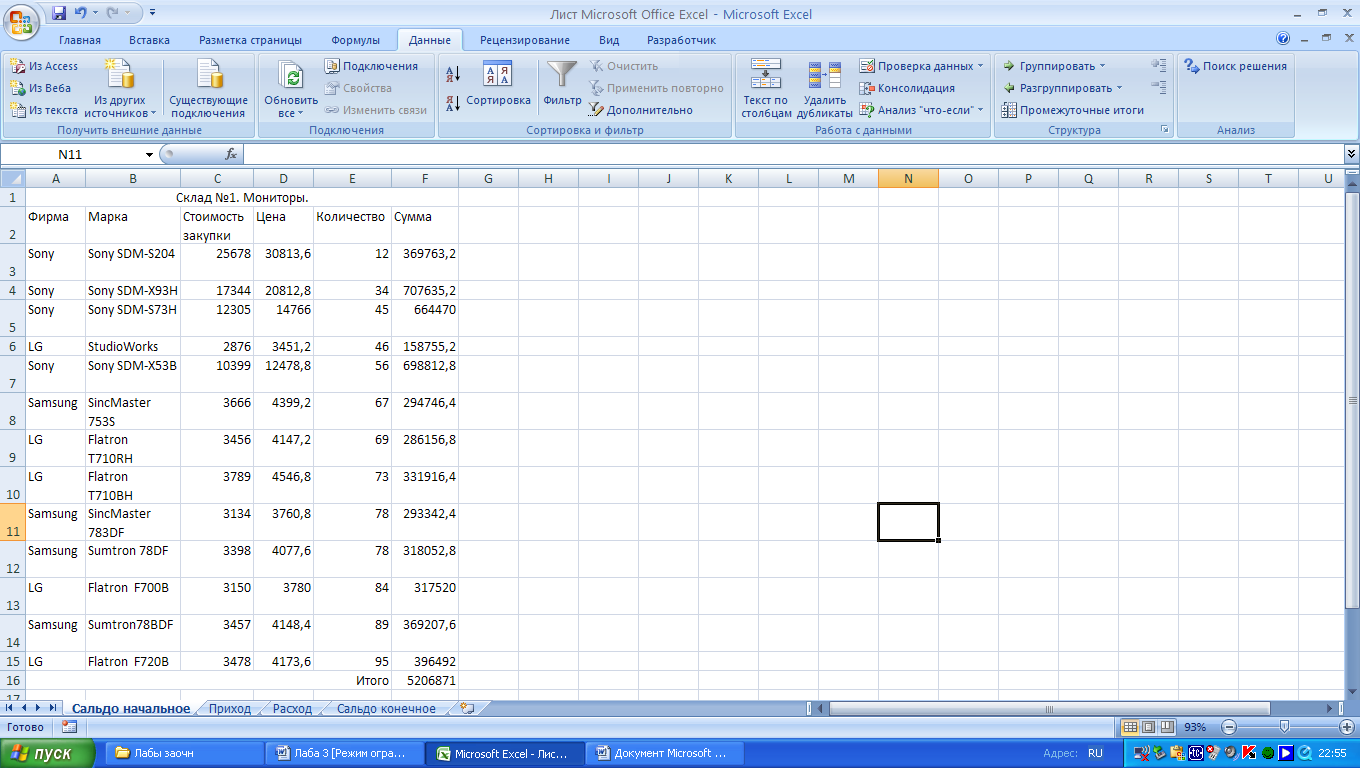Toggle the Фильтр funnel
The image size is (1360, 768).
coord(562,85)
